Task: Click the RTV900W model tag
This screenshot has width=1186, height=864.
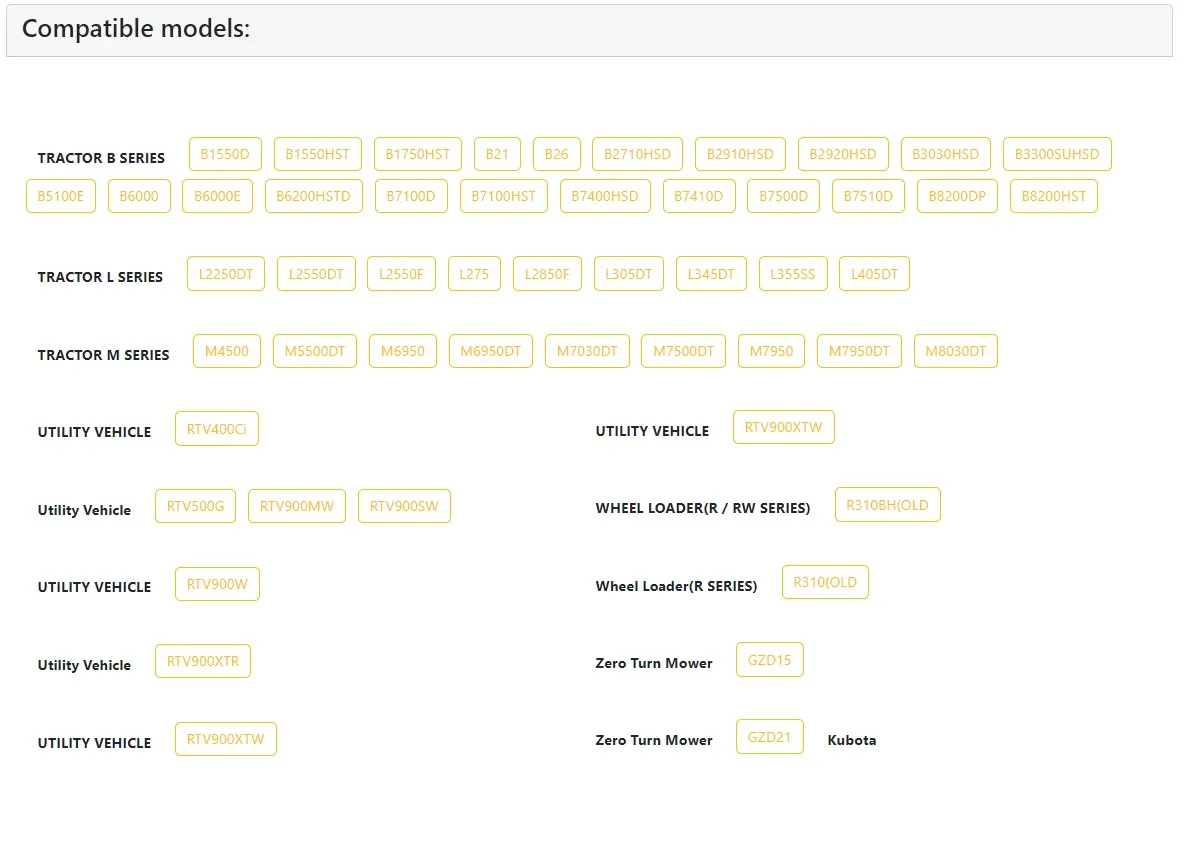Action: tap(217, 584)
